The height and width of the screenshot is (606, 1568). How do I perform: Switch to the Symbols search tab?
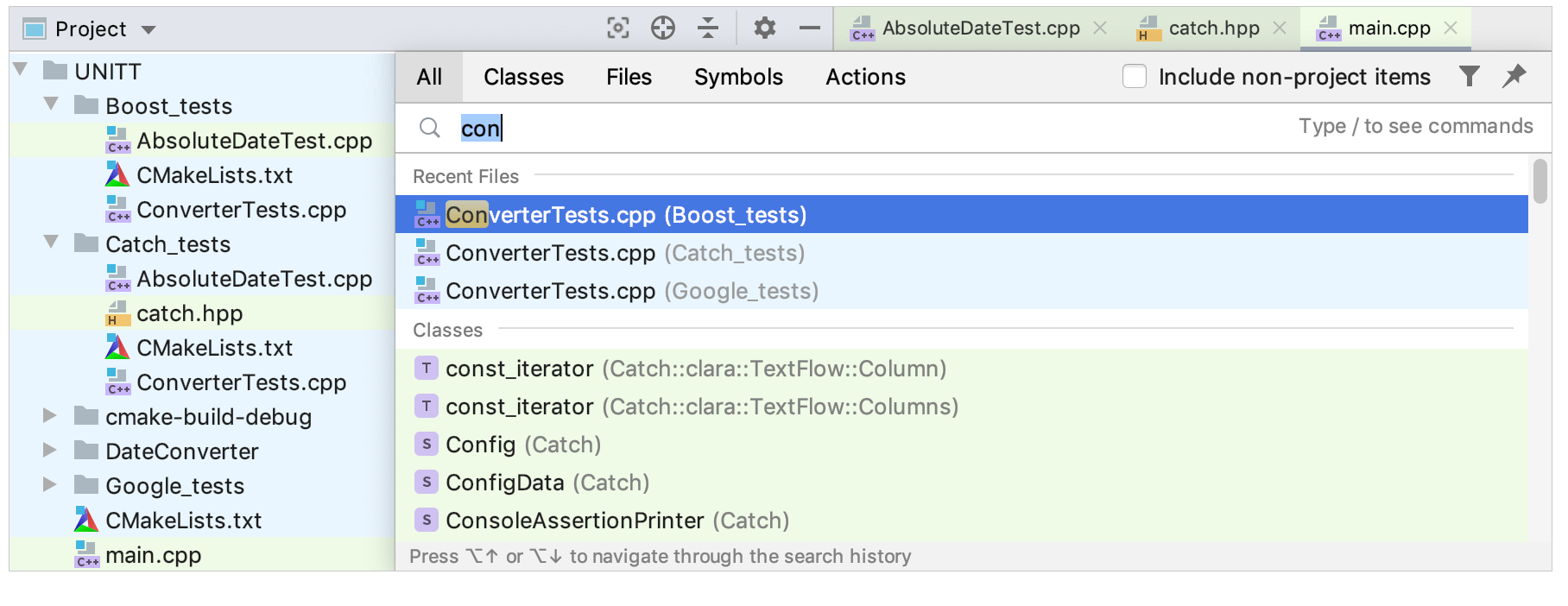[x=738, y=77]
